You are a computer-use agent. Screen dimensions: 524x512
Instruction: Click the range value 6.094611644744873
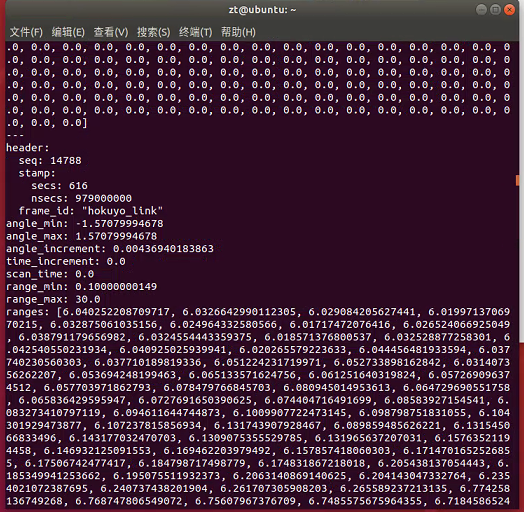tap(166, 413)
